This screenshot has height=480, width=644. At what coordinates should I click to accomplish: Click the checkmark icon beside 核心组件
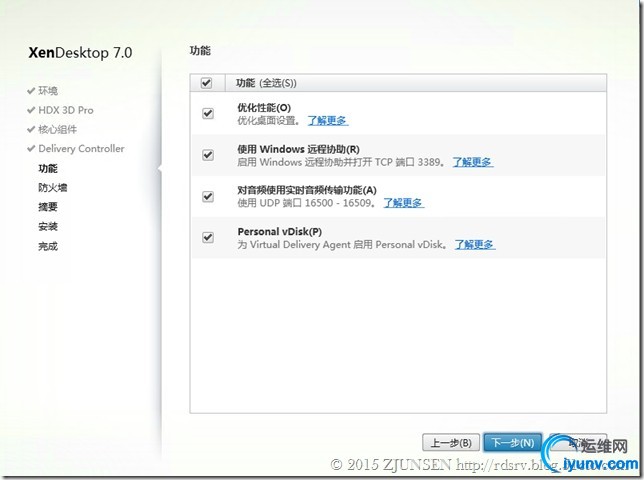pos(31,129)
